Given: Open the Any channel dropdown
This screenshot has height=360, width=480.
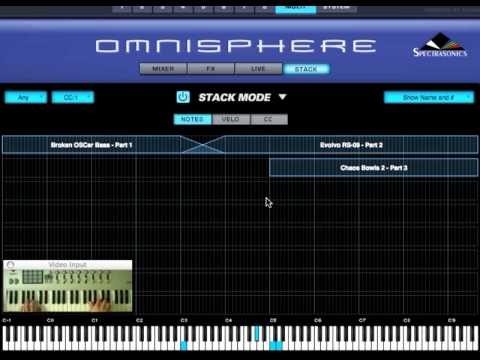Looking at the screenshot, I should (26, 97).
